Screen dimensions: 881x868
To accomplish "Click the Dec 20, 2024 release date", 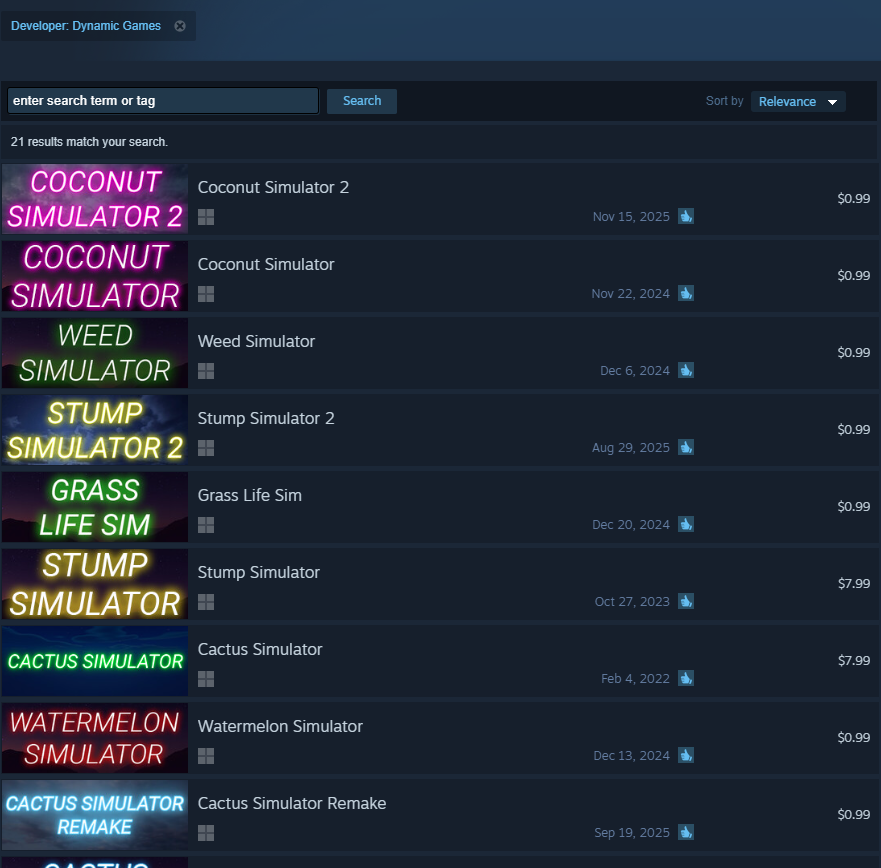I will [630, 524].
